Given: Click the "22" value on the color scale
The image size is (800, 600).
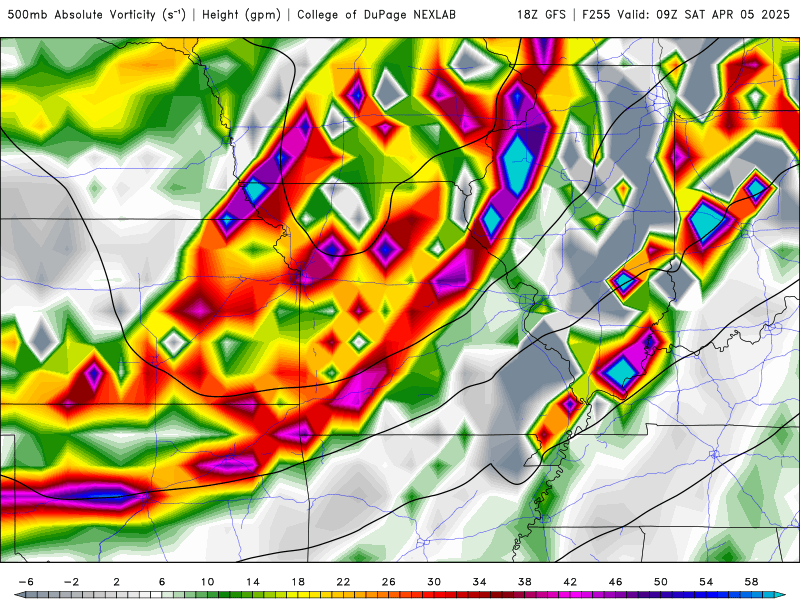Looking at the screenshot, I should 343,582.
